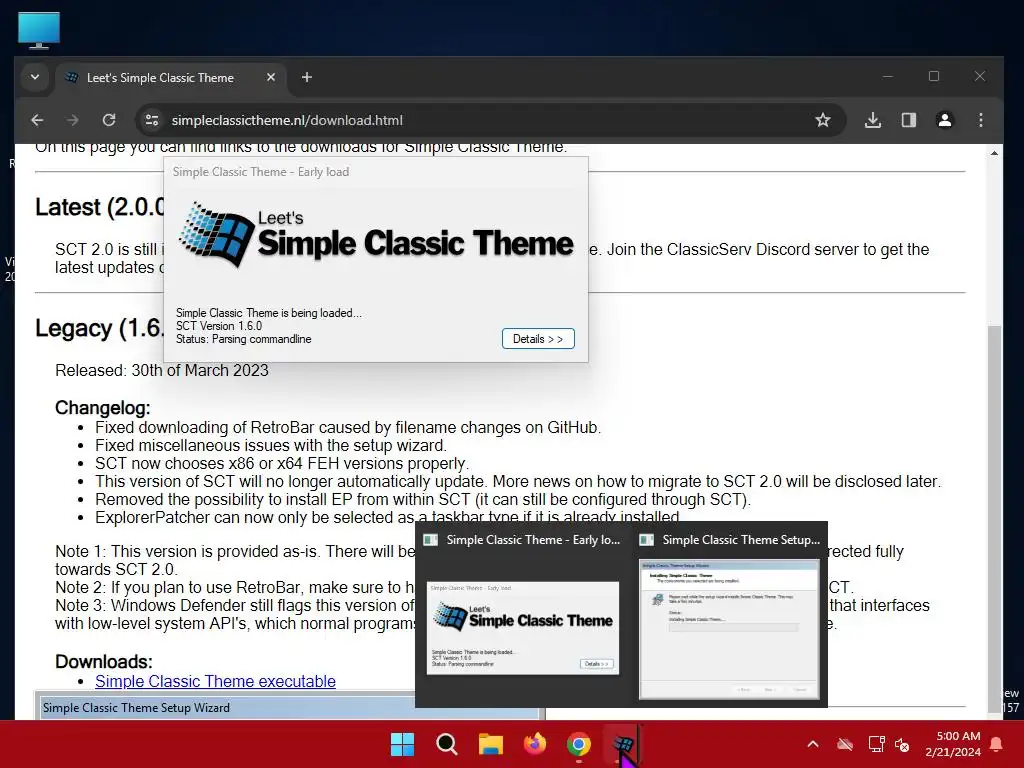Click Windows Start button on taskbar
Image resolution: width=1024 pixels, height=768 pixels.
point(402,744)
